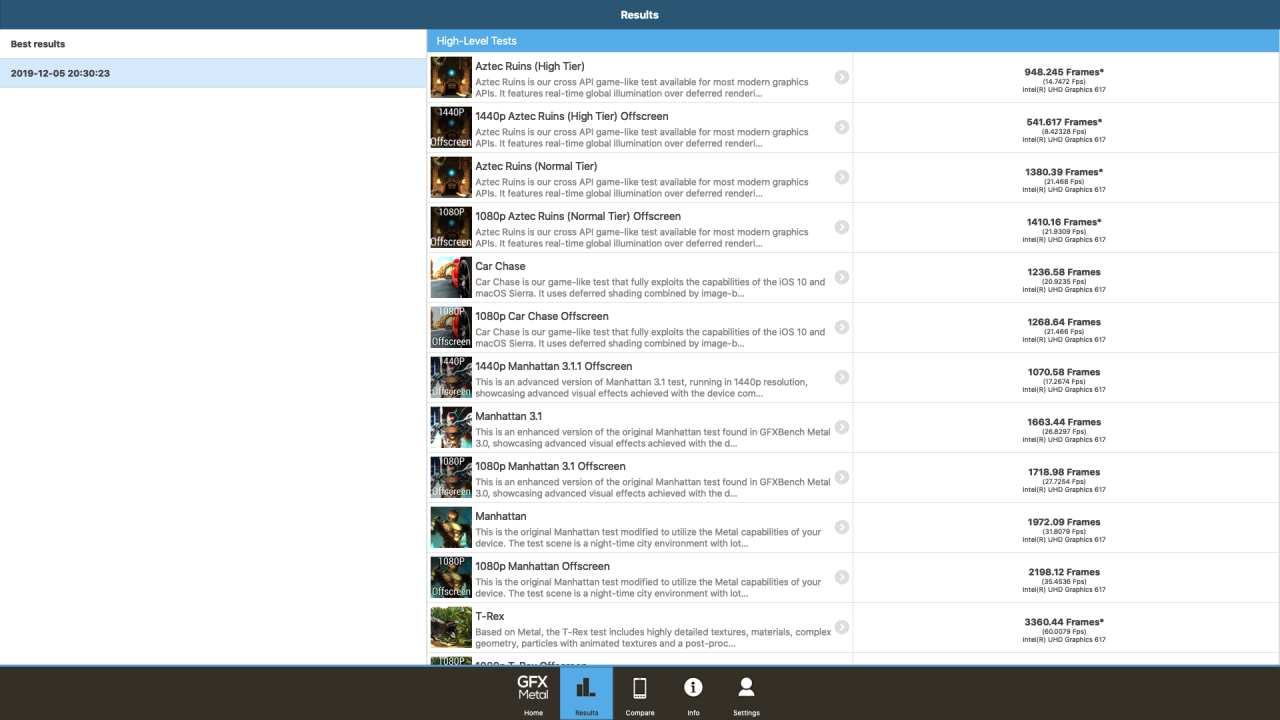Click the 1440p Manhattan 3.1.1 Offscreen thumbnail

[x=451, y=377]
